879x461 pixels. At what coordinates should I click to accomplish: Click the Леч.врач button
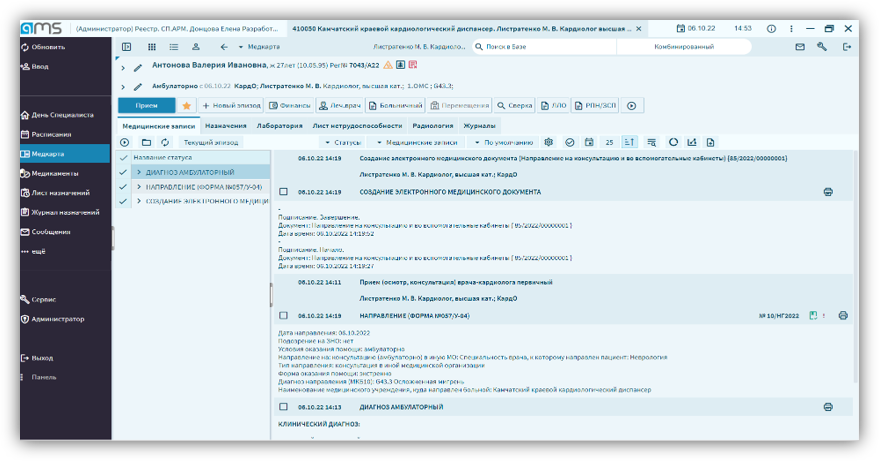tap(340, 105)
